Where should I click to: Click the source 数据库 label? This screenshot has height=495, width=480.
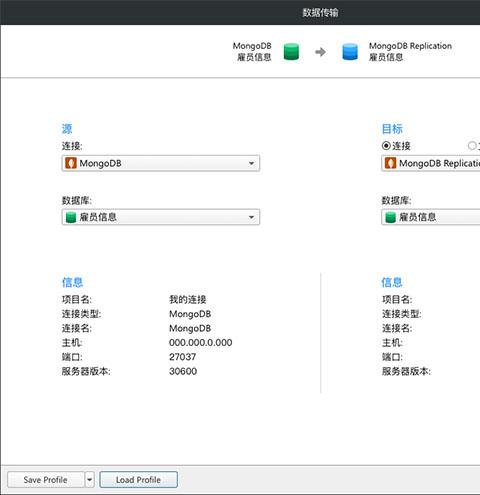click(77, 200)
